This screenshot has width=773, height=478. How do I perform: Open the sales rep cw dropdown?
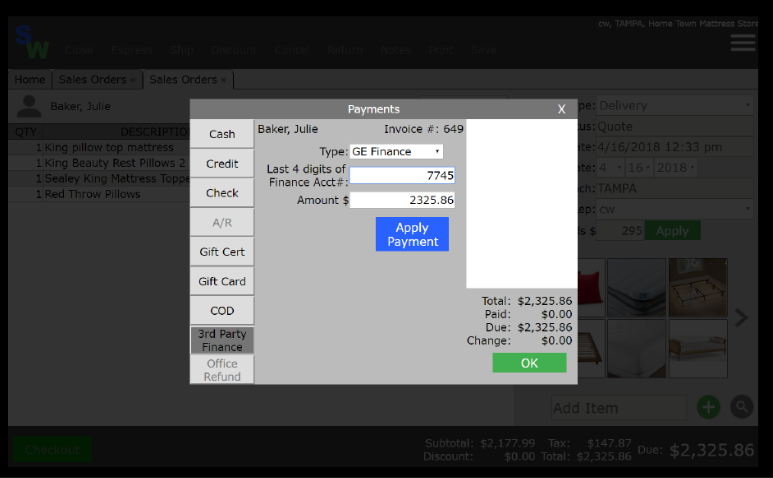tap(675, 209)
